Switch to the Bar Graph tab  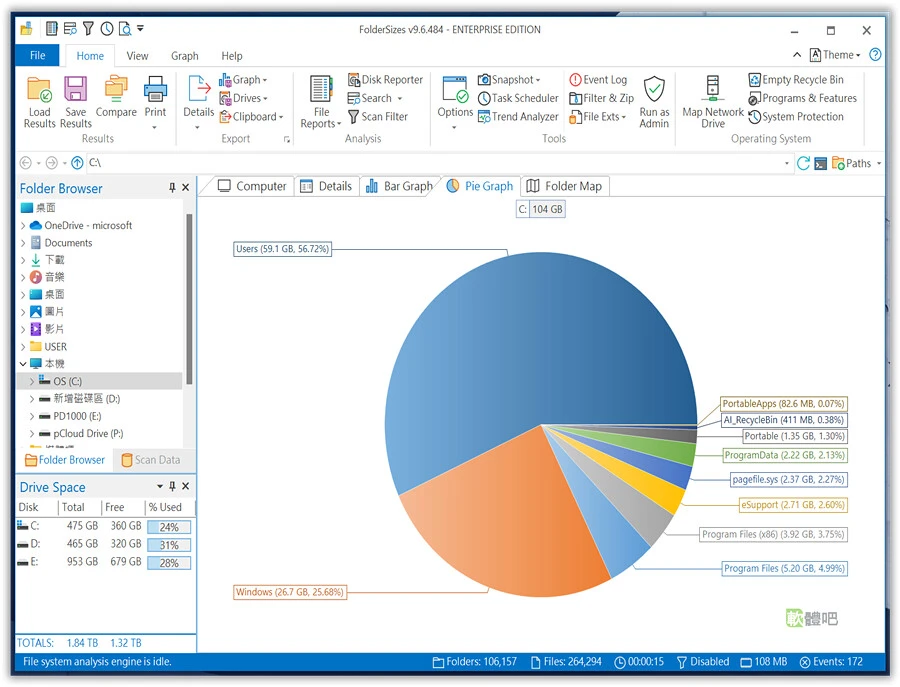399,186
